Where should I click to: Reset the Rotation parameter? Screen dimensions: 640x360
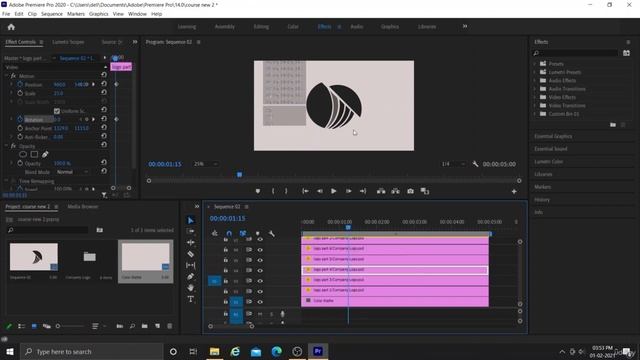pos(104,119)
